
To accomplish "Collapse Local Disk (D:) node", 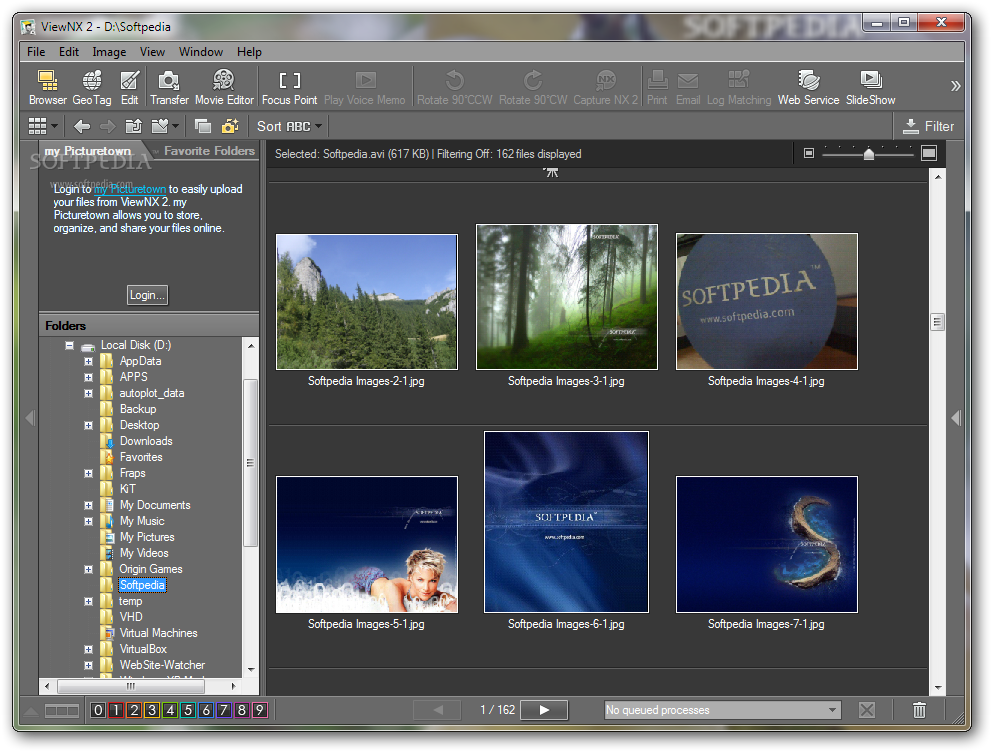I will tap(70, 345).
